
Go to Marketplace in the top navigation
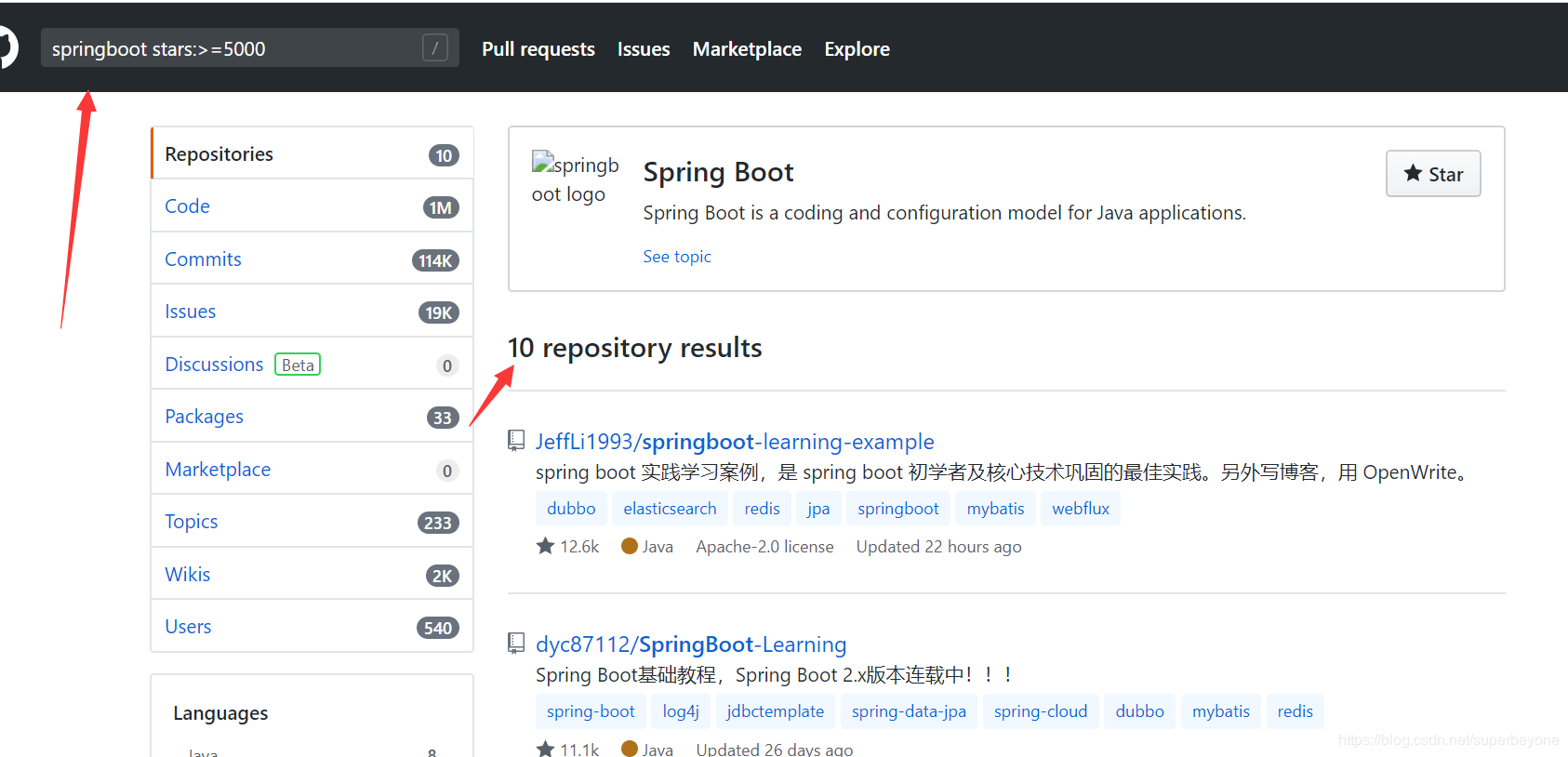747,49
